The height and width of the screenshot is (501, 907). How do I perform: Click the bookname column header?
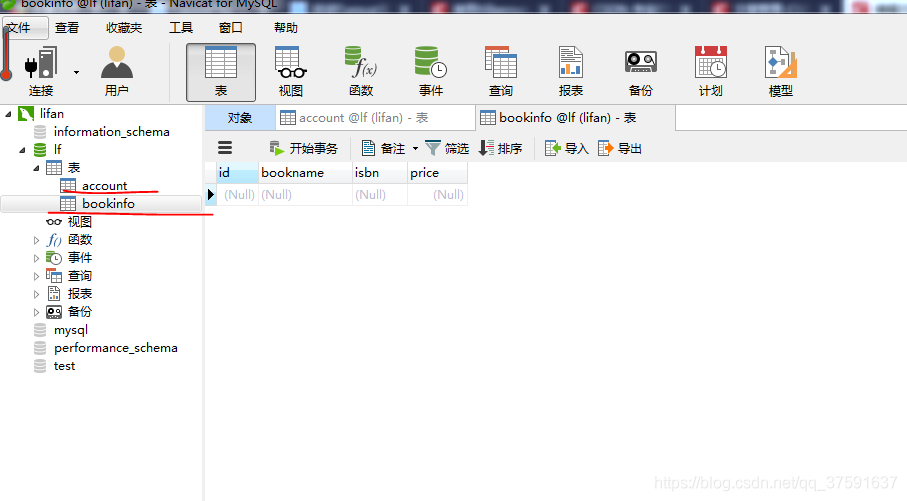305,173
